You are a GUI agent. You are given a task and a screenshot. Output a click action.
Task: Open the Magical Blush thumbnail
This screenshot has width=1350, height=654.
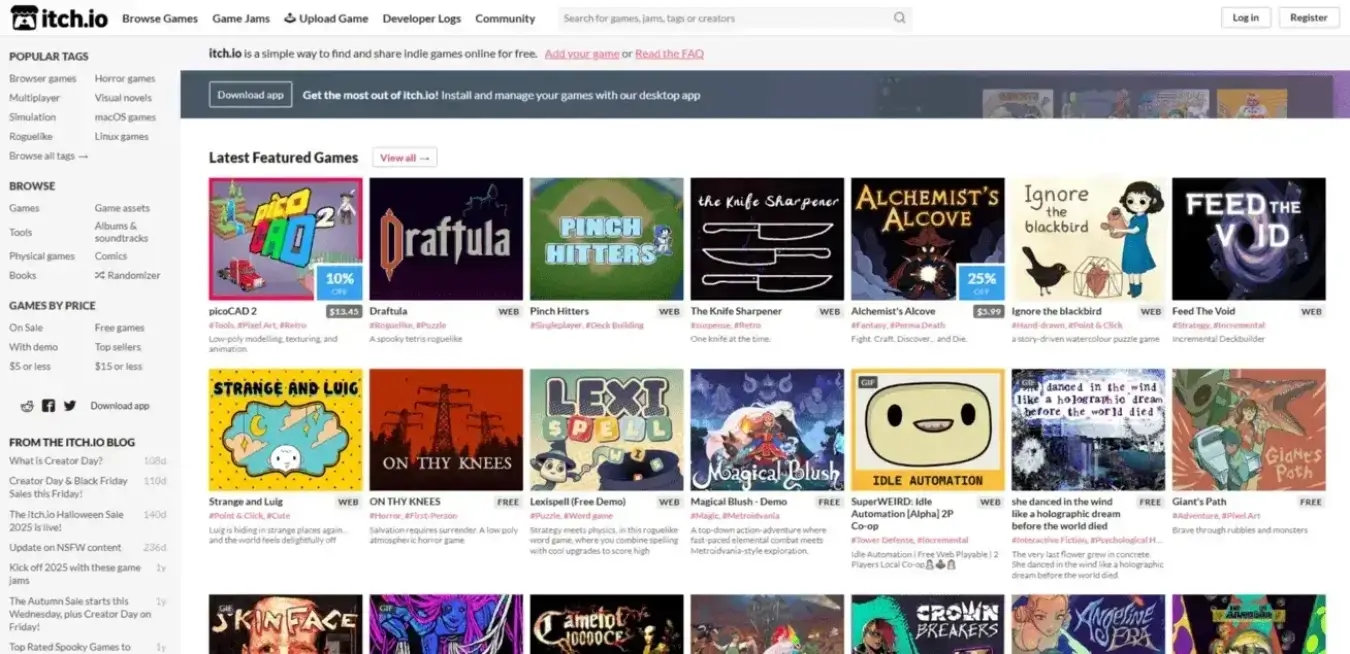coord(767,430)
